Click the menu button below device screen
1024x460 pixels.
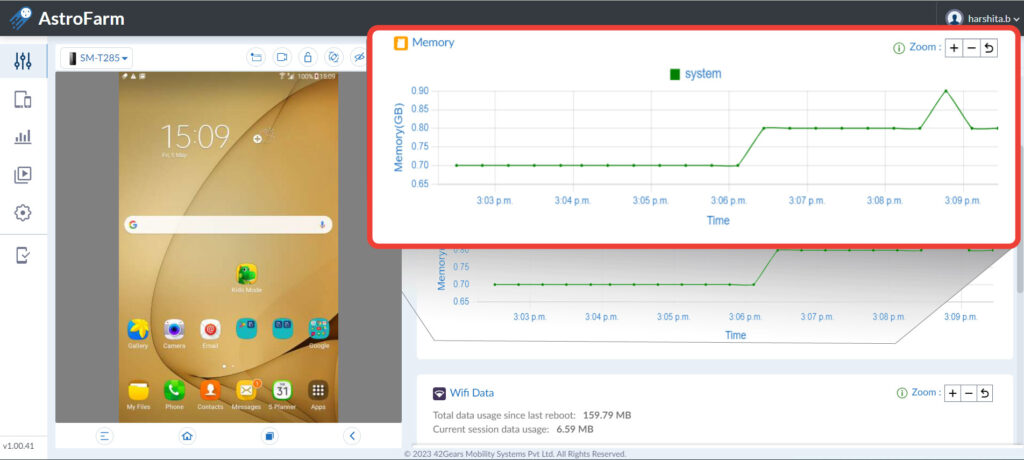[x=104, y=435]
